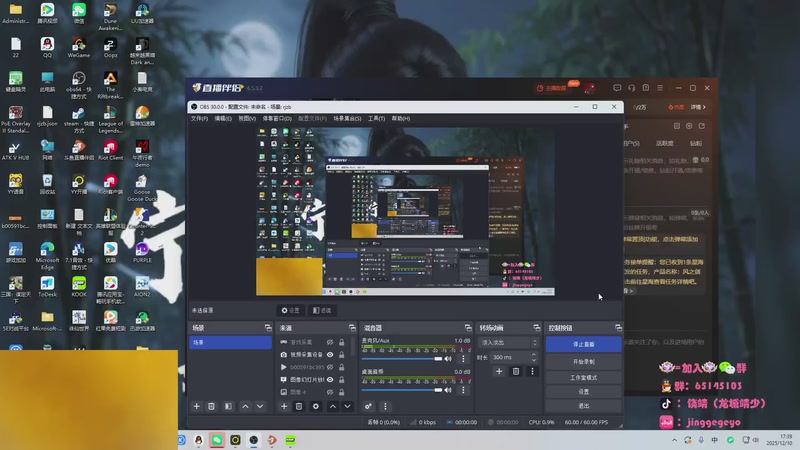Undock the 控制按钮 panel
The height and width of the screenshot is (450, 800).
coord(618,328)
